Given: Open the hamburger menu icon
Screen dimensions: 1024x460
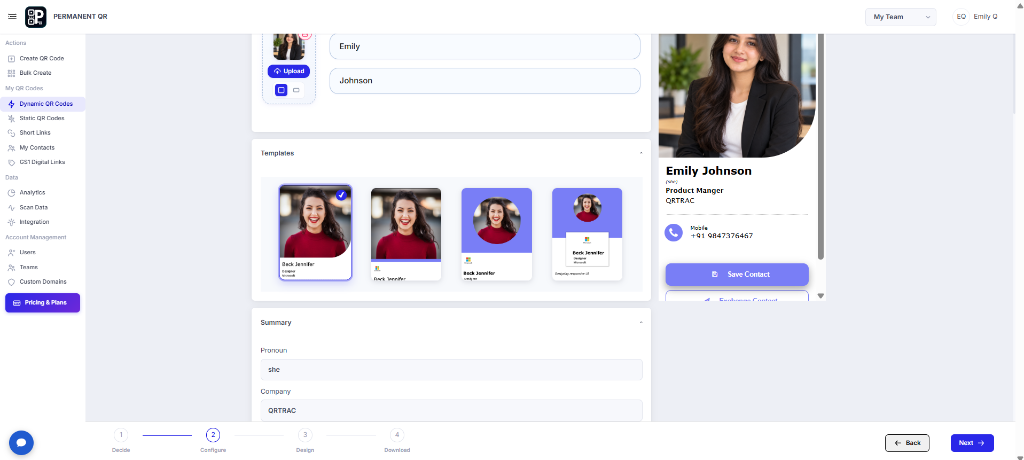Looking at the screenshot, I should click(12, 16).
